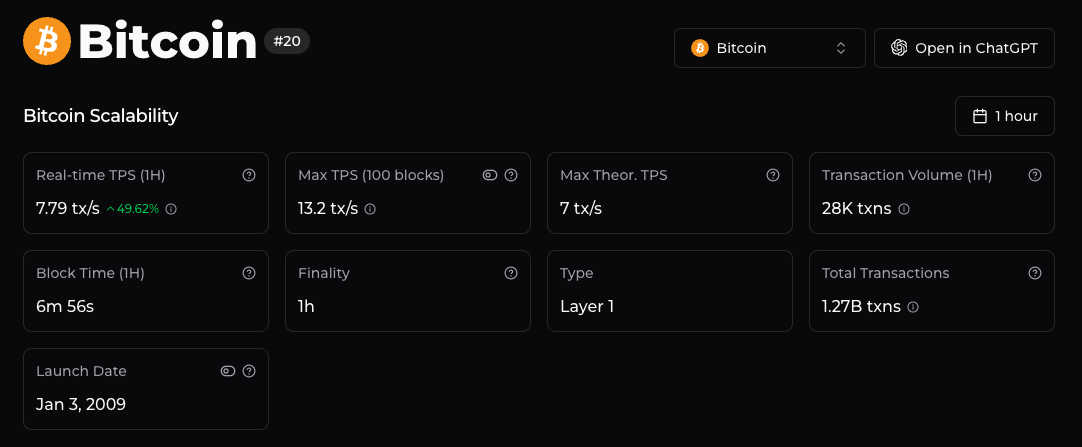Screen dimensions: 1082x447
Task: Click info icon beside 49.62% change
Action: [x=171, y=209]
